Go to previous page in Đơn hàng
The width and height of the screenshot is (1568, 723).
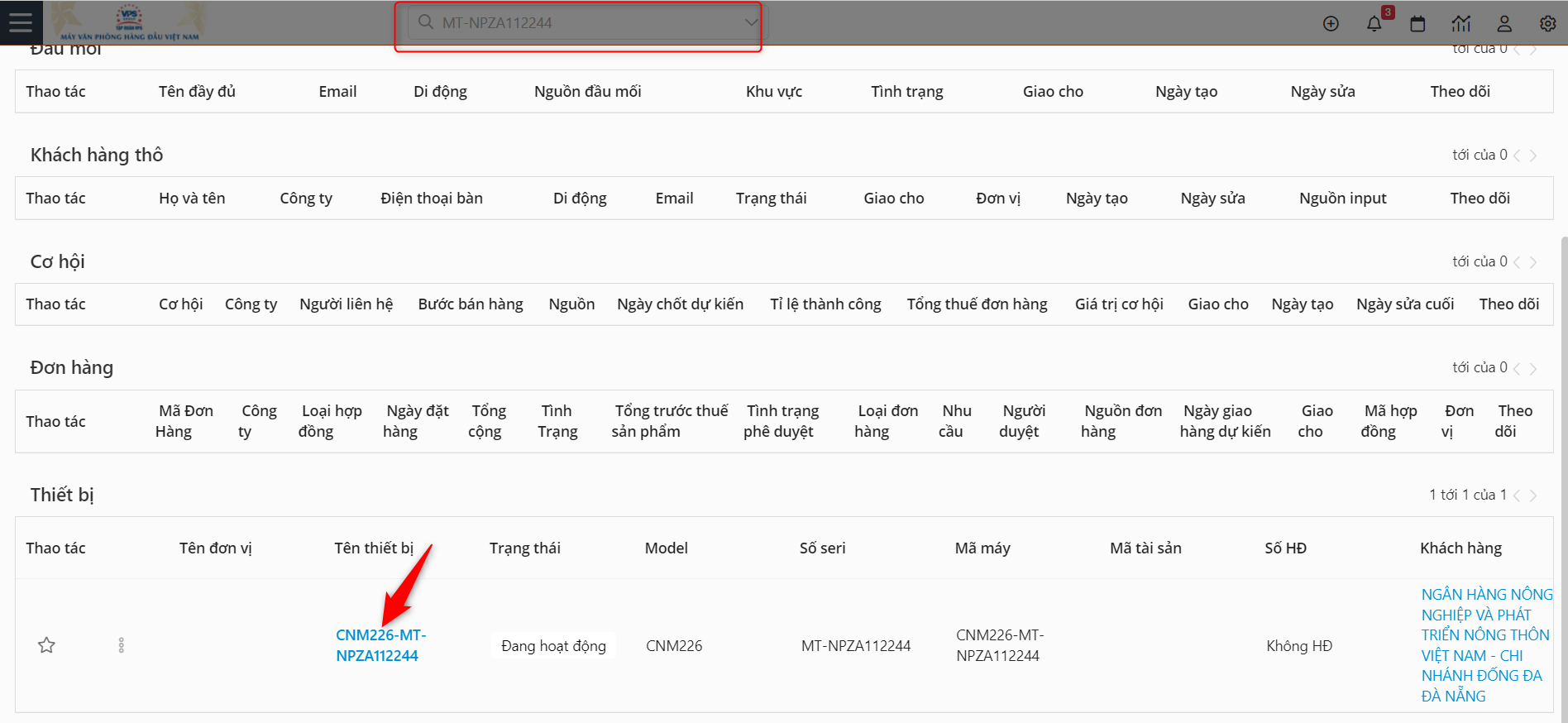coord(1517,368)
